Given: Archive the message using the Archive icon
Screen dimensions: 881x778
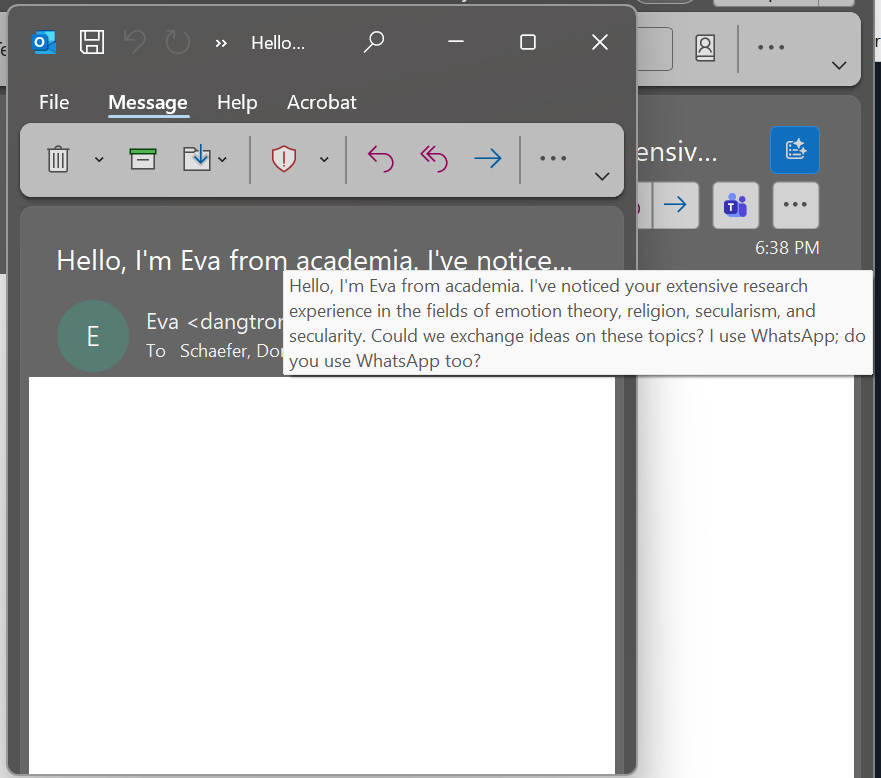Looking at the screenshot, I should coord(143,159).
